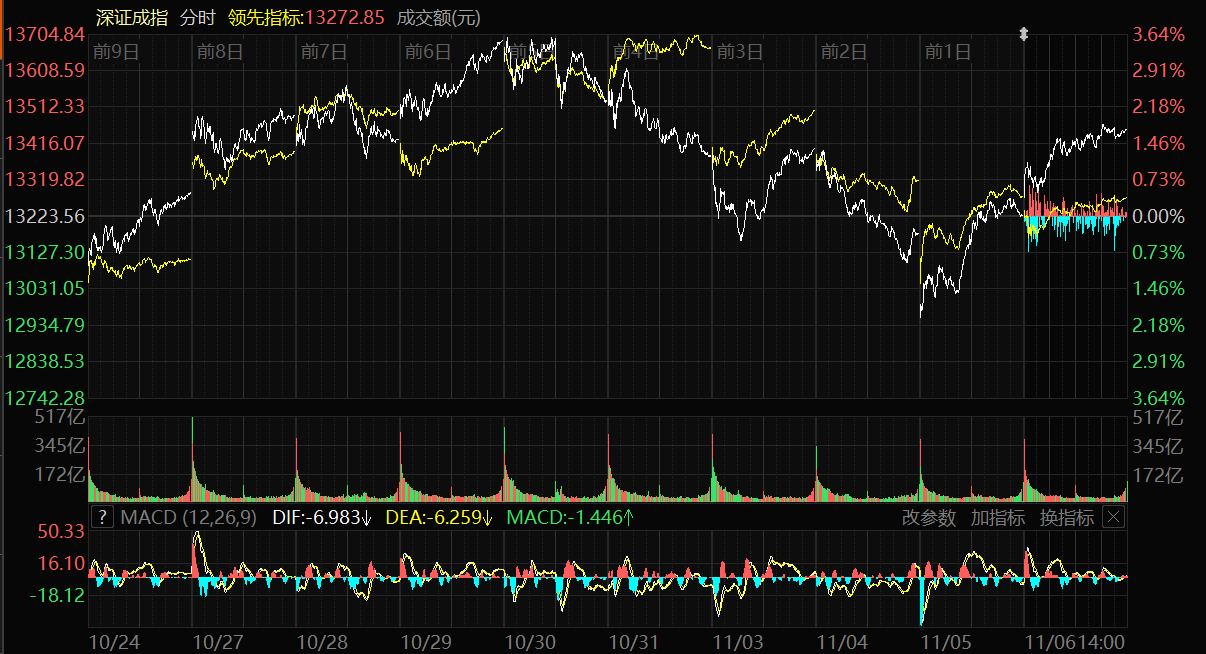This screenshot has width=1206, height=654.
Task: Select the 前3日 day marker
Action: pos(739,51)
